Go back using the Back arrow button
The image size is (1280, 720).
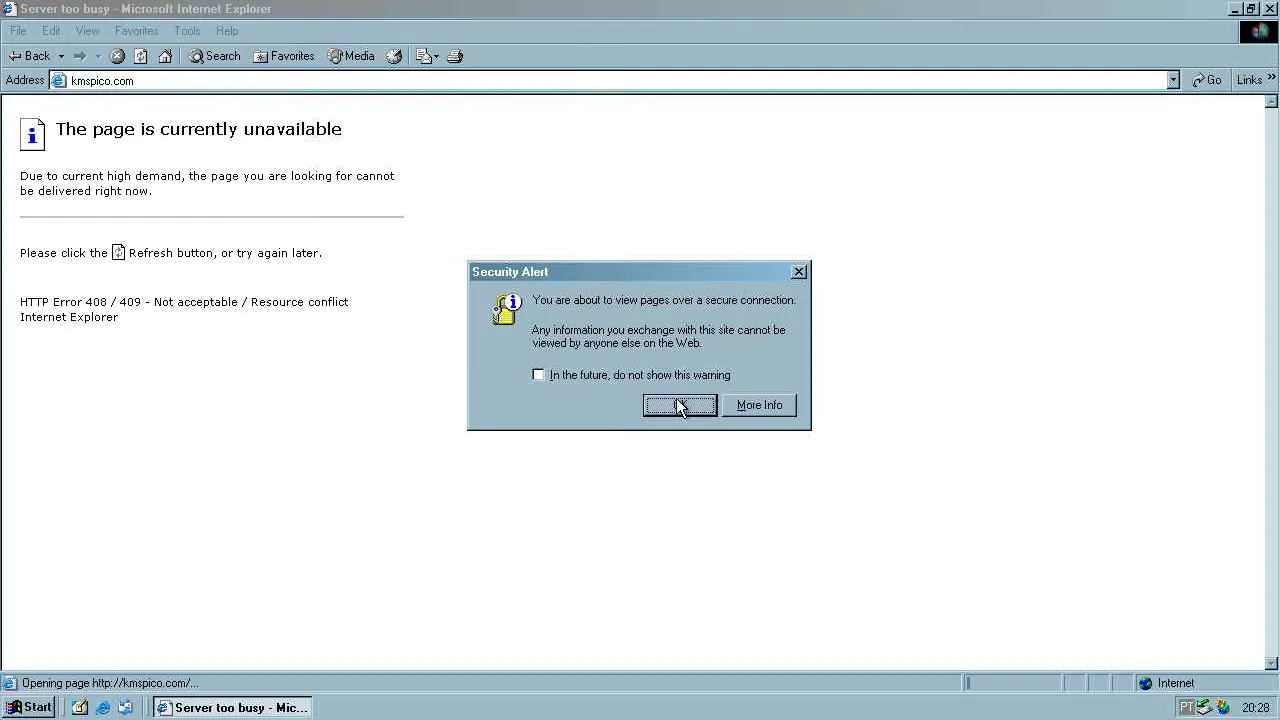pos(29,56)
